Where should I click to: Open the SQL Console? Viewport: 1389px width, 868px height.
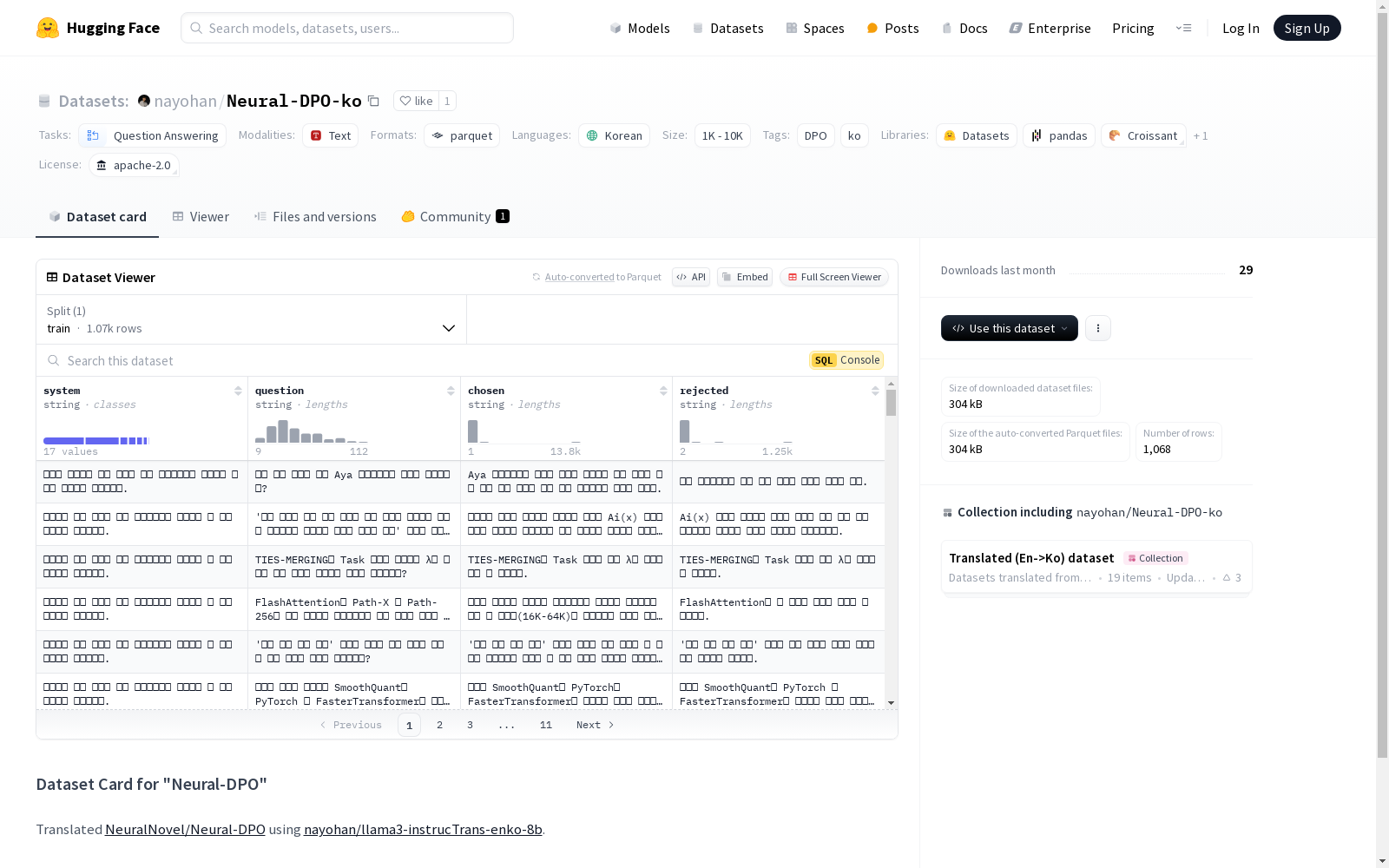point(846,360)
